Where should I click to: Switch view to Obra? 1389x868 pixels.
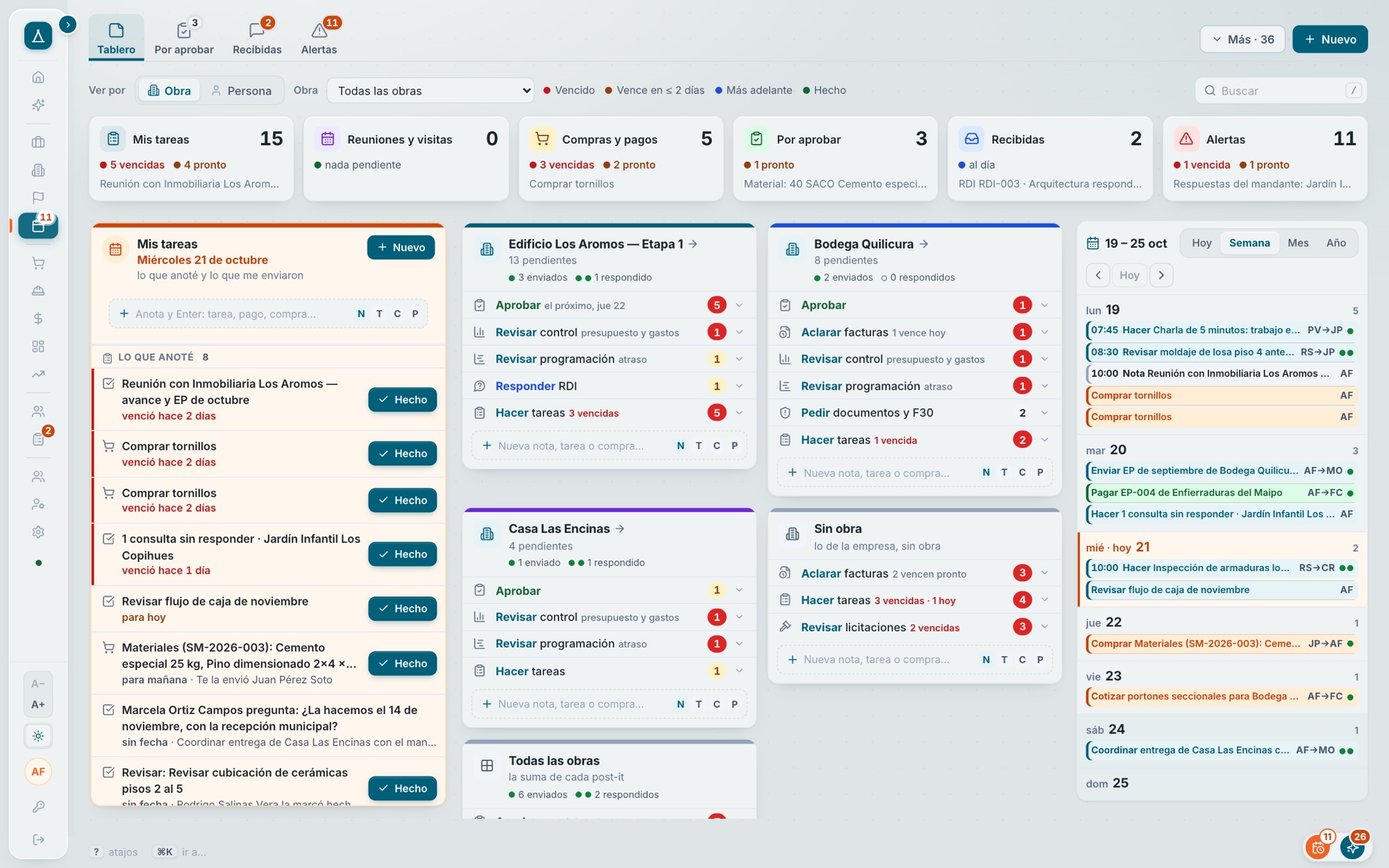coord(169,91)
